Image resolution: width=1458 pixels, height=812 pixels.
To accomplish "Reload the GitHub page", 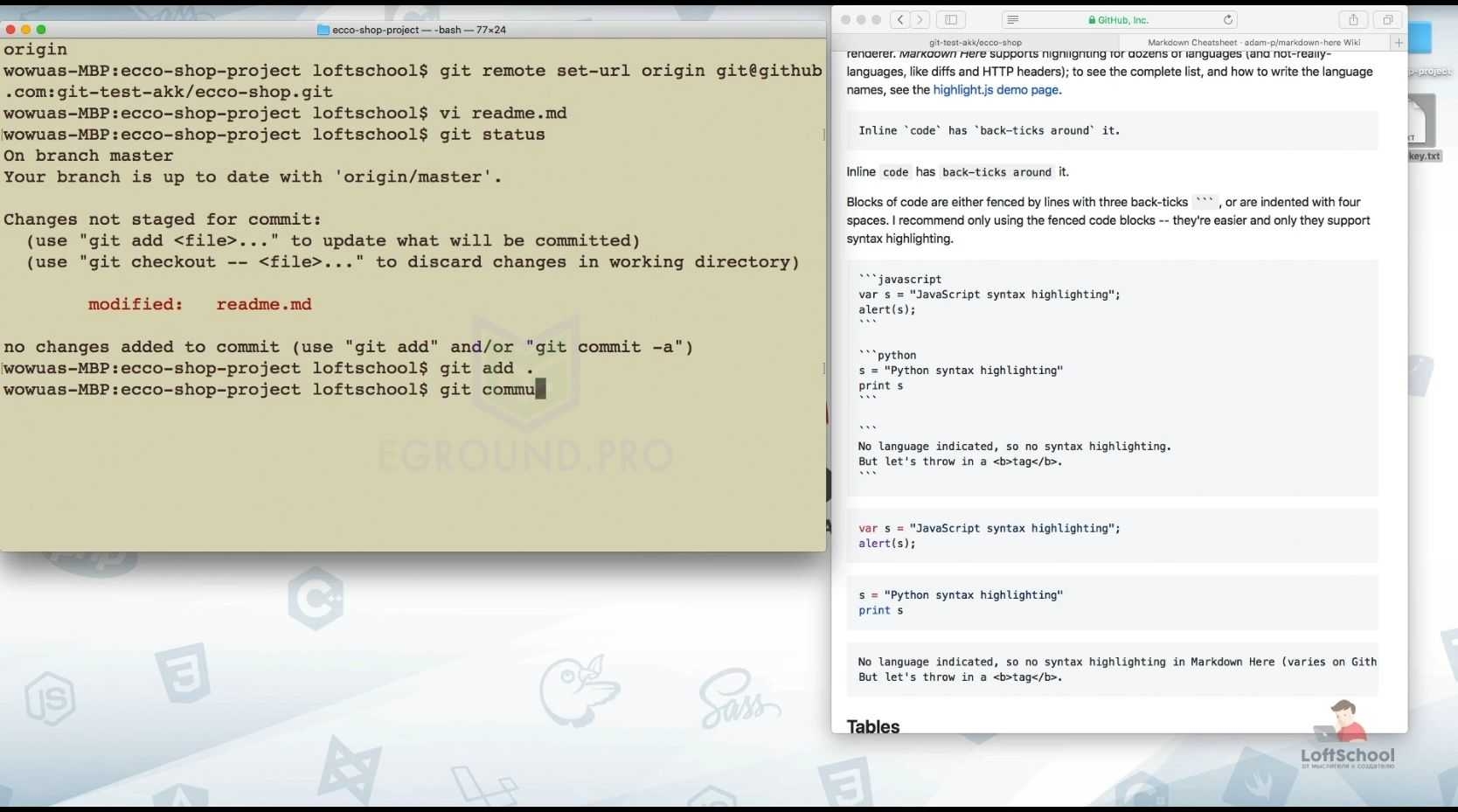I will [1227, 20].
